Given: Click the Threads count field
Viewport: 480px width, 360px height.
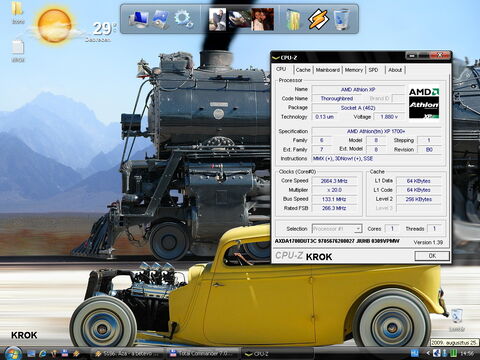Looking at the screenshot, I should coord(434,229).
